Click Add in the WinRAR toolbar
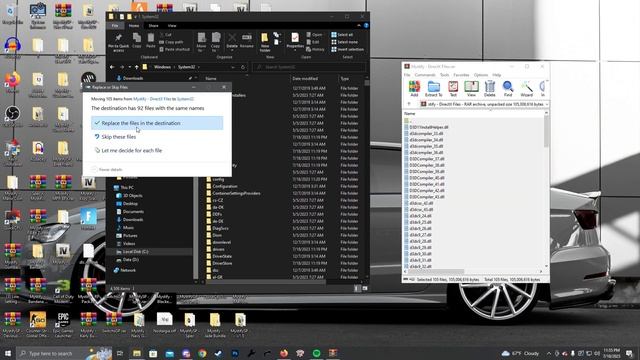Screen dimensions: 640x360 (x=414, y=89)
